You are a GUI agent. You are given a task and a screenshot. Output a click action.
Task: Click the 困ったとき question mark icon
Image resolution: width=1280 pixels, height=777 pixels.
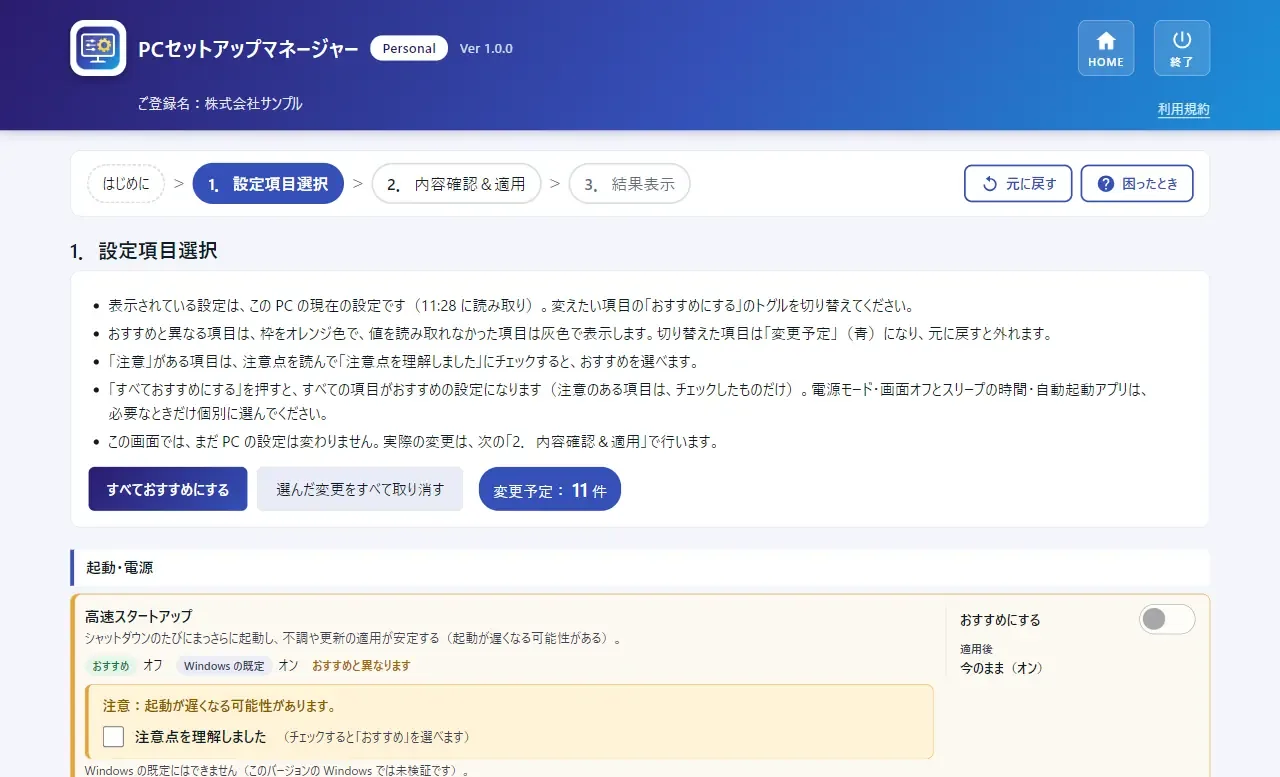pos(1106,184)
